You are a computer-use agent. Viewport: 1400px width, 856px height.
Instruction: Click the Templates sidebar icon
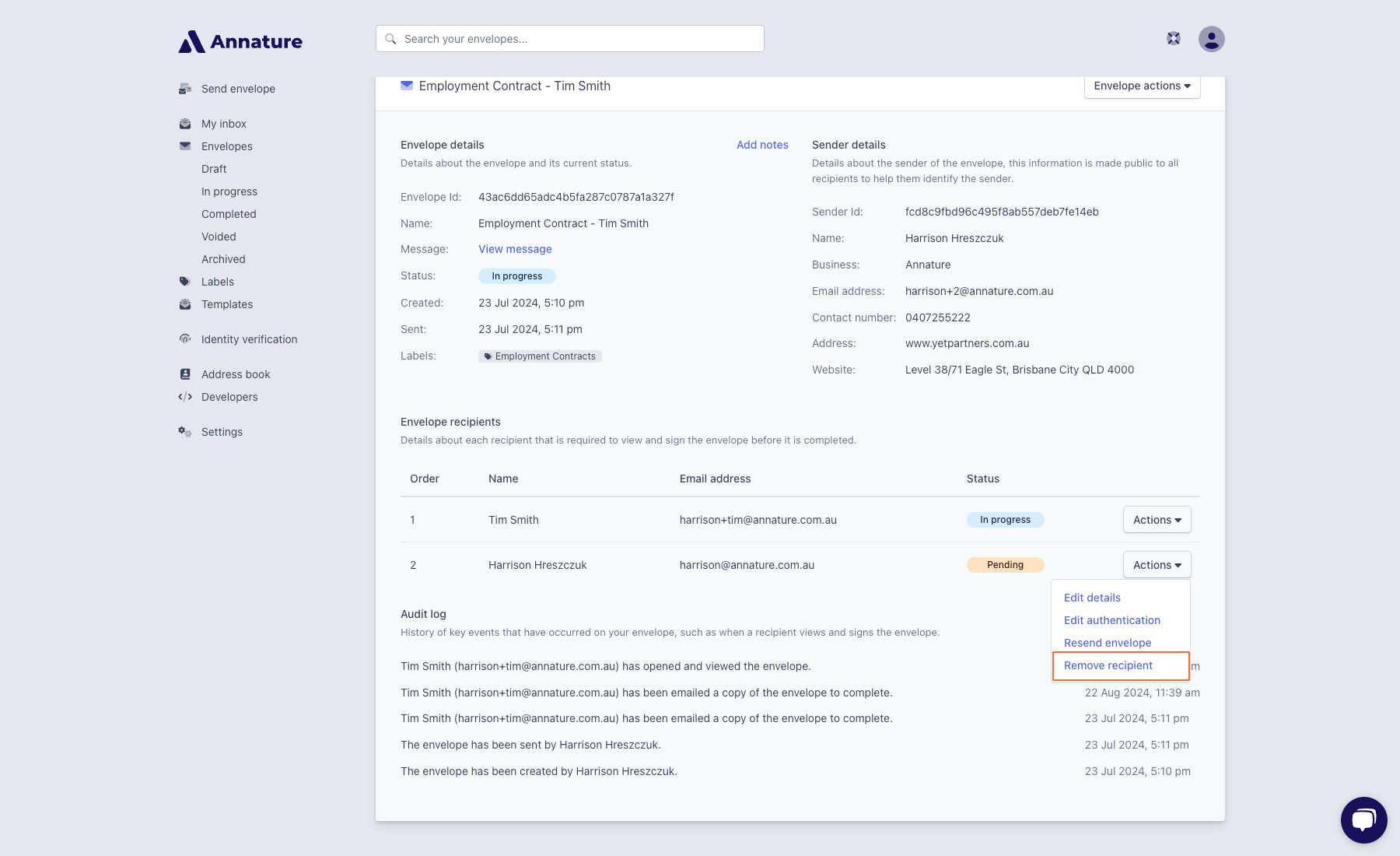185,304
